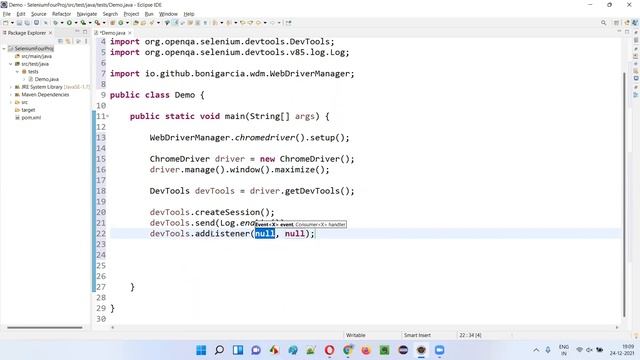Screen dimensions: 640x360
Task: Open the Navigate menu
Action: (x=87, y=14)
